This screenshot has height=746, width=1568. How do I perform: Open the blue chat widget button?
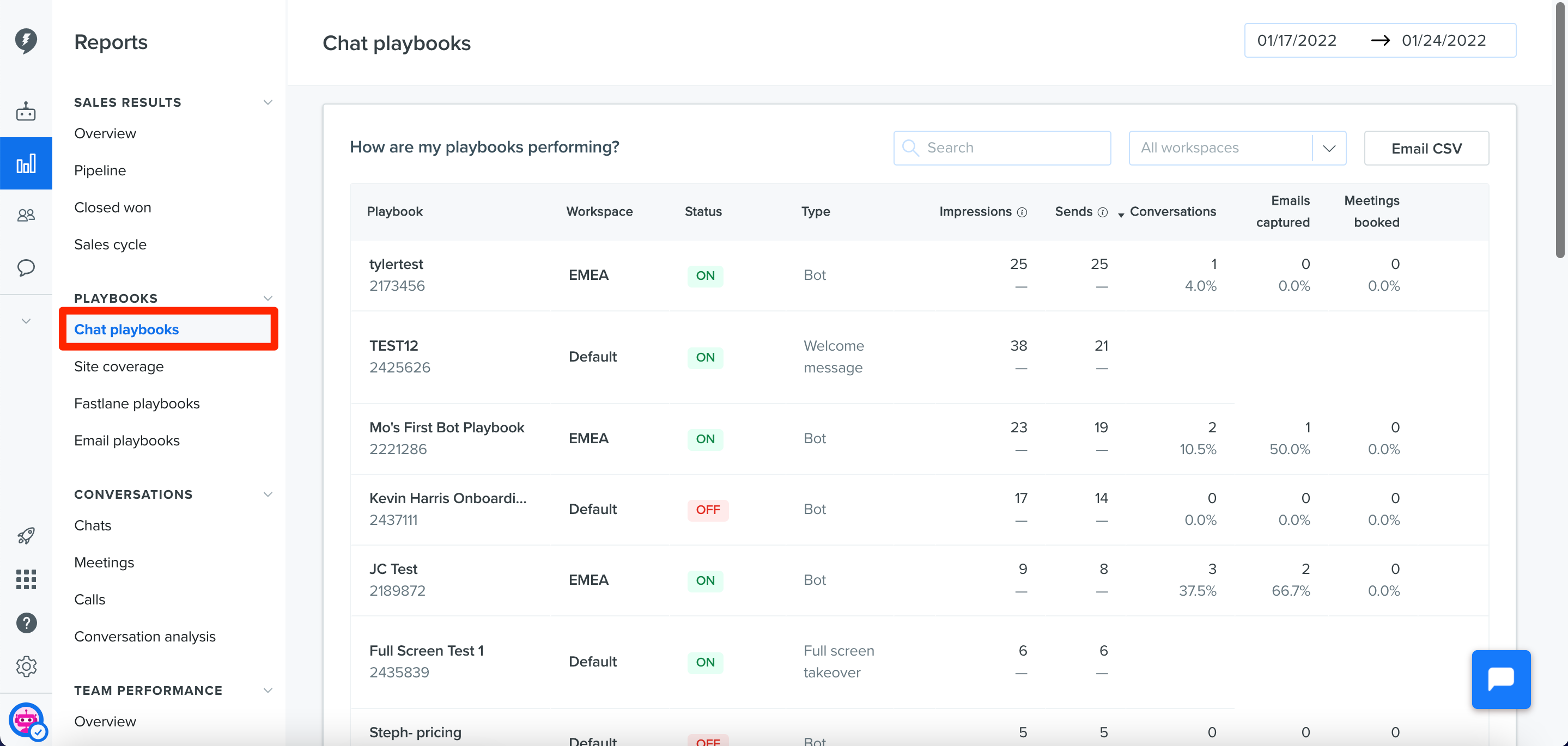[1500, 679]
